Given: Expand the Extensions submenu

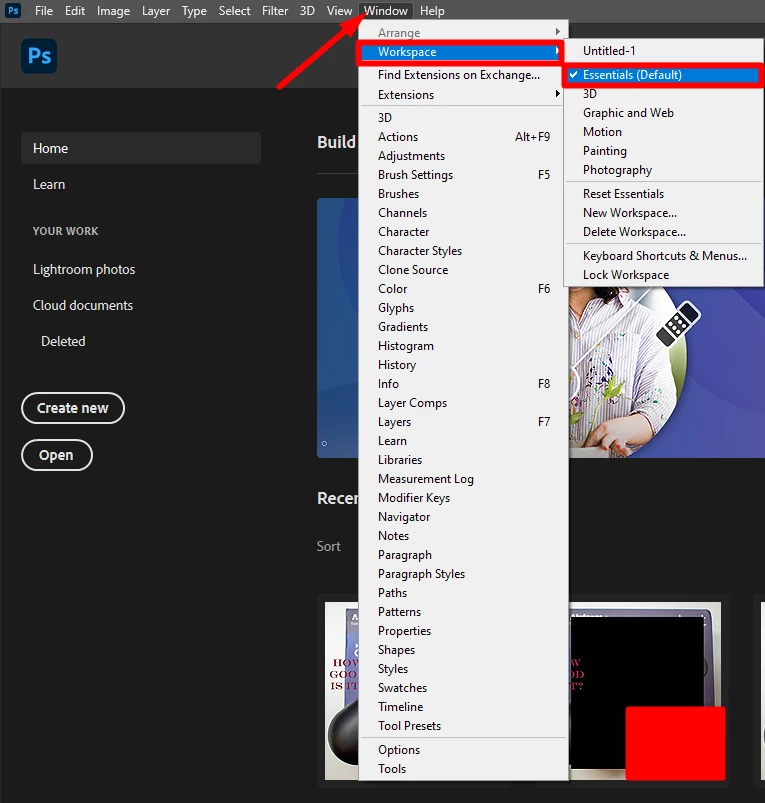Looking at the screenshot, I should click(x=463, y=95).
